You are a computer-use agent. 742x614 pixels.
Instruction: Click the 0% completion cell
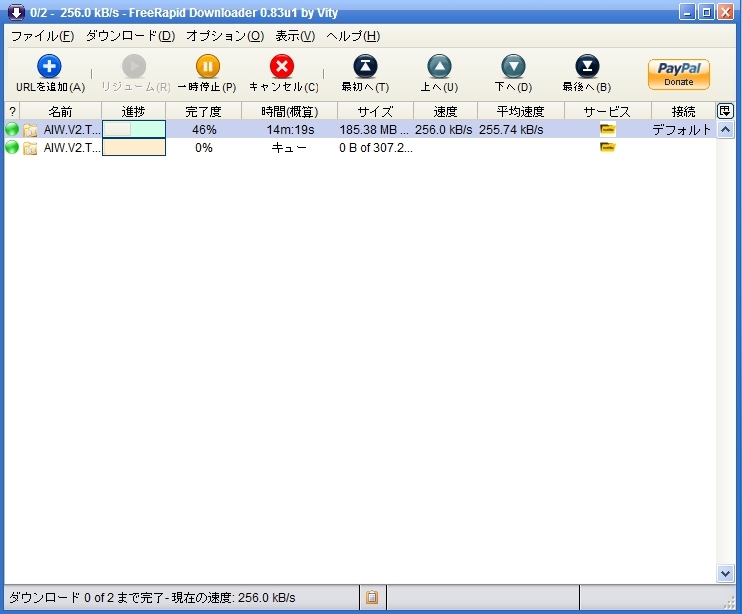pyautogui.click(x=204, y=148)
